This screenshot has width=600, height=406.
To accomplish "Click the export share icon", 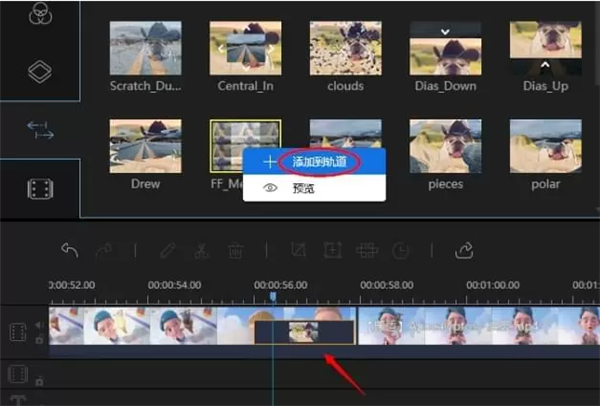I will pyautogui.click(x=464, y=250).
